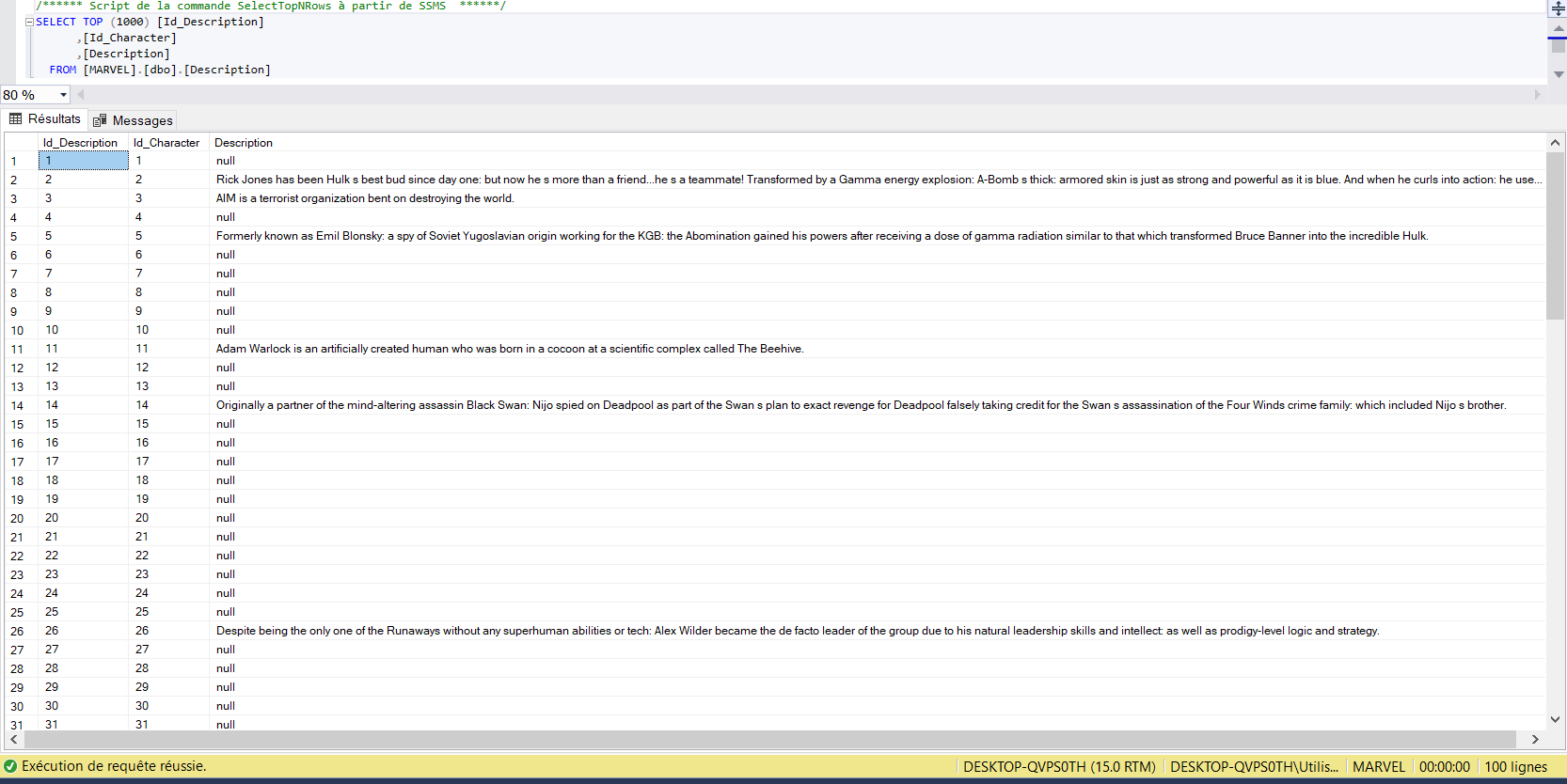Select the null Description cell in row 31
The width and height of the screenshot is (1567, 784).
click(x=878, y=724)
